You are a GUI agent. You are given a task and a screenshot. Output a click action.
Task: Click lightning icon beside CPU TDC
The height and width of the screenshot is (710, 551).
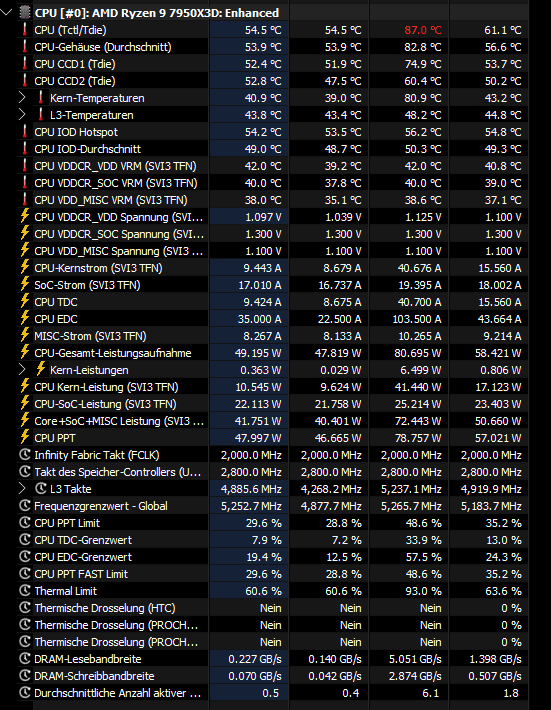[25, 302]
